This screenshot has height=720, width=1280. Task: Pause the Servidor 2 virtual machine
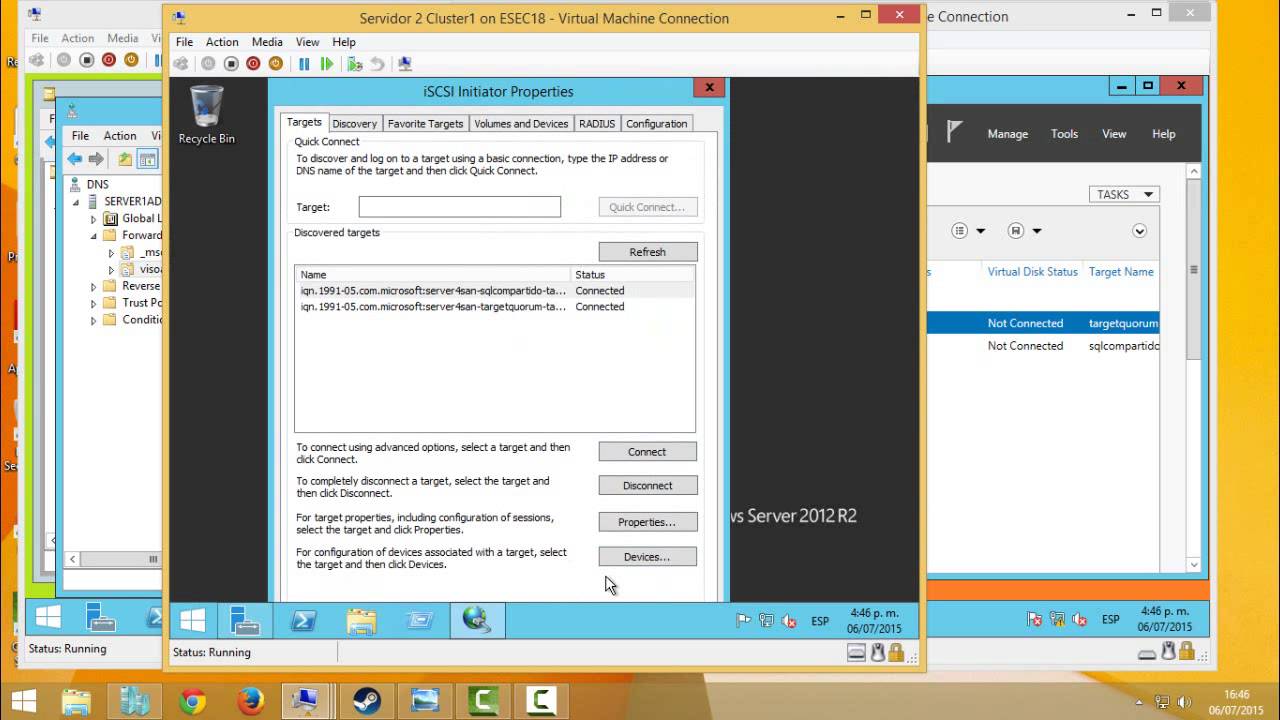pos(305,63)
